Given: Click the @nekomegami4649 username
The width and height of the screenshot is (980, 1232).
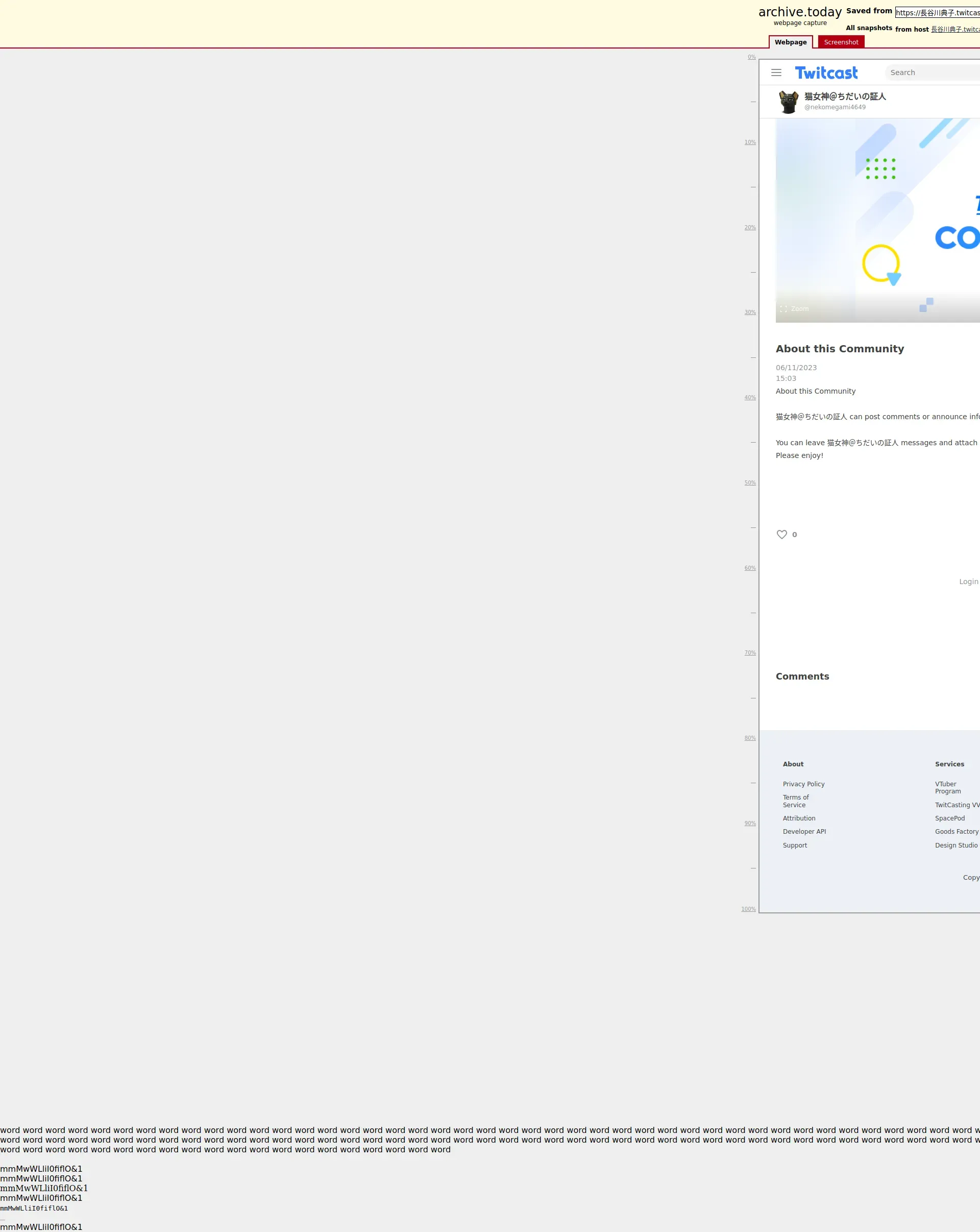Looking at the screenshot, I should 835,107.
